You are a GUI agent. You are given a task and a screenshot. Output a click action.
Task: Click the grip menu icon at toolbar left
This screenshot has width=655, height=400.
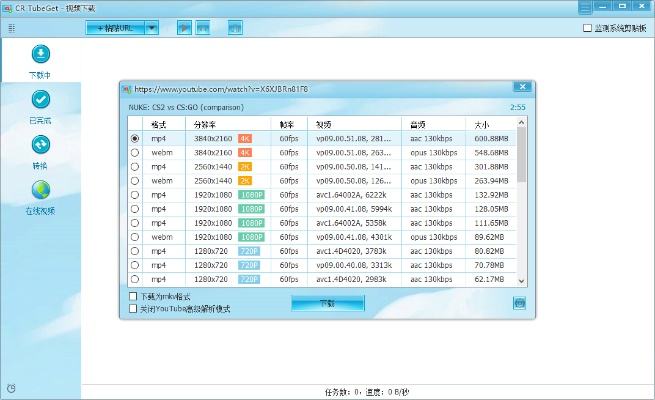coord(11,28)
